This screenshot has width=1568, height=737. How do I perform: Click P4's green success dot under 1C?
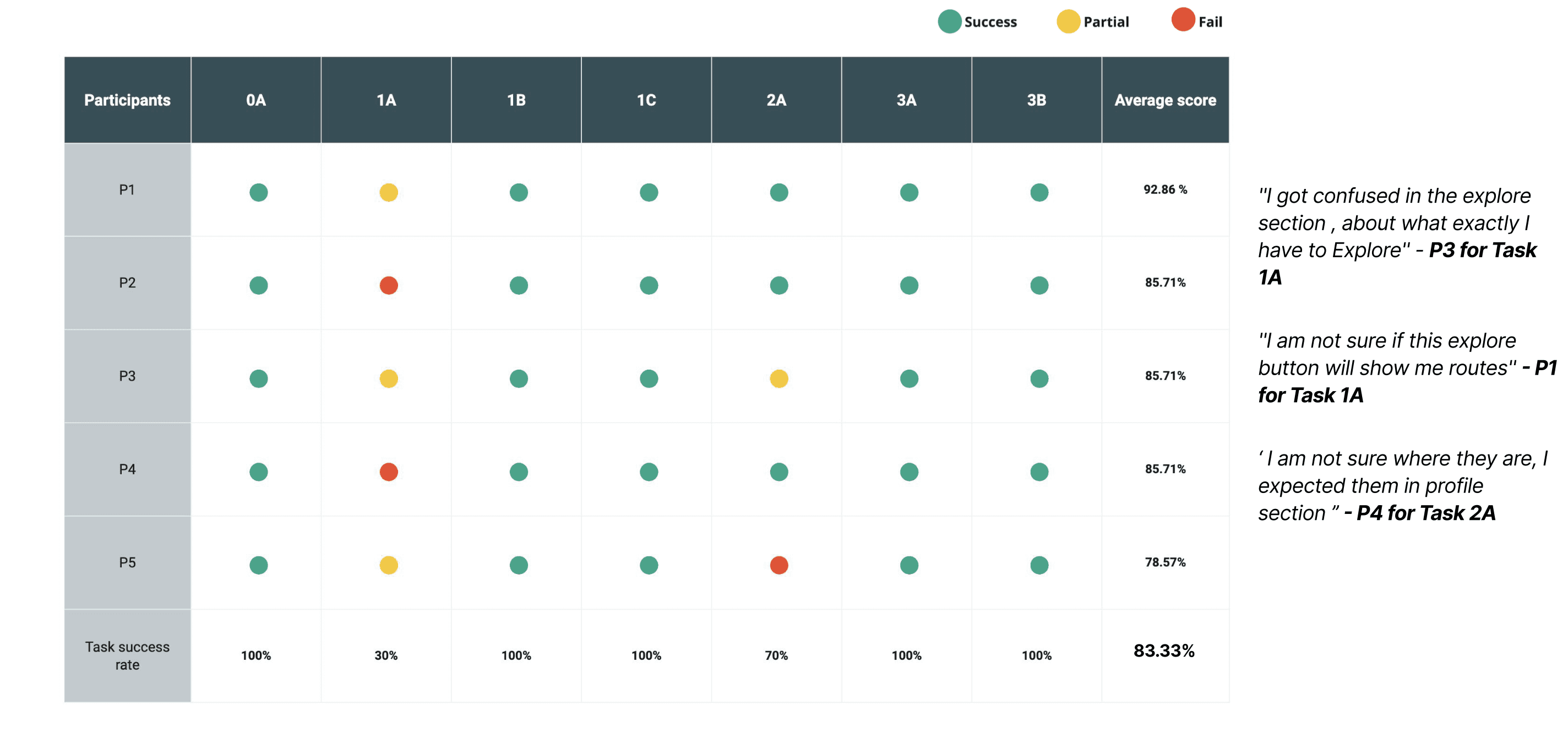pos(649,472)
